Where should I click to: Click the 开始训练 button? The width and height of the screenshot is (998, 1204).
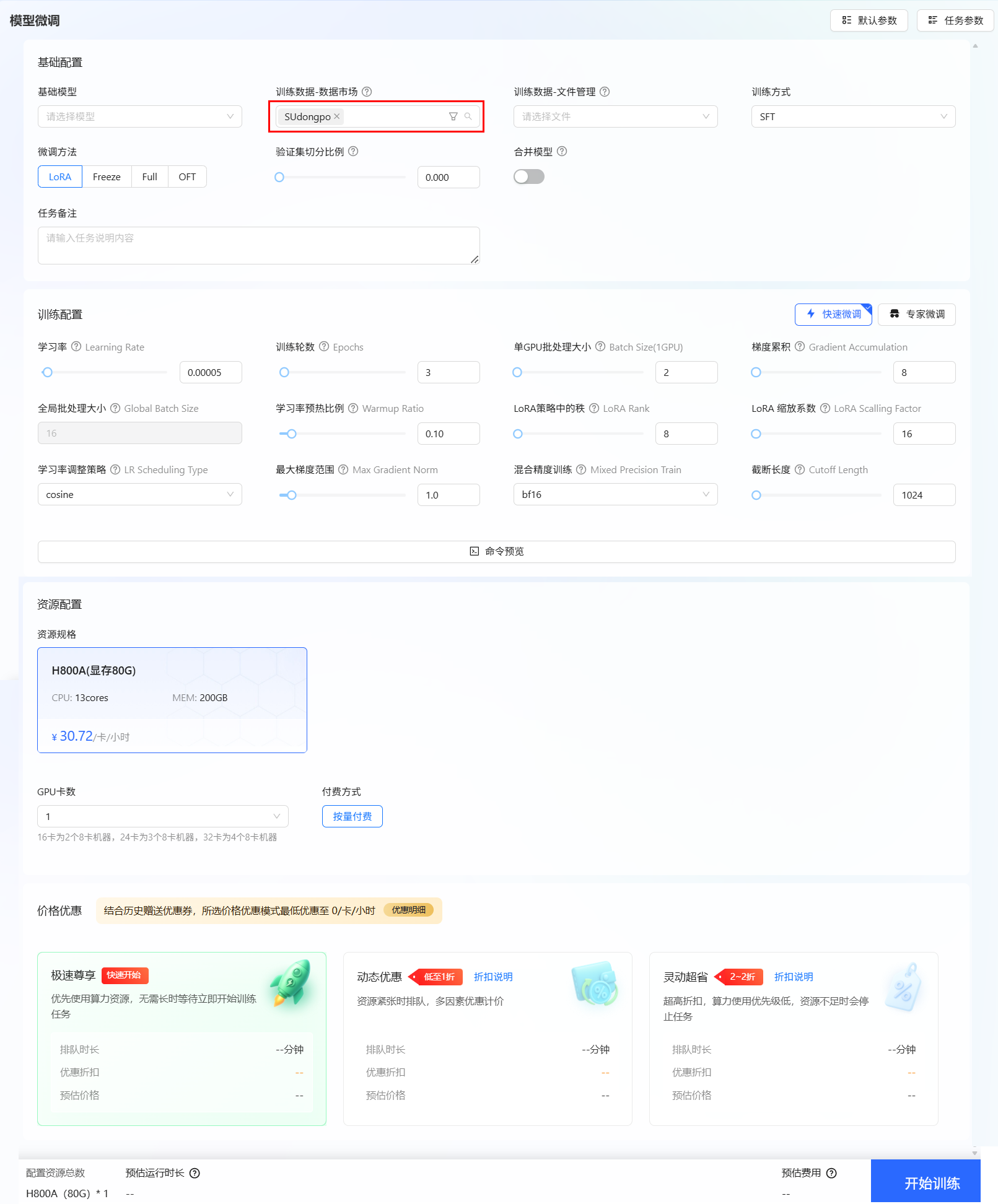click(931, 1183)
